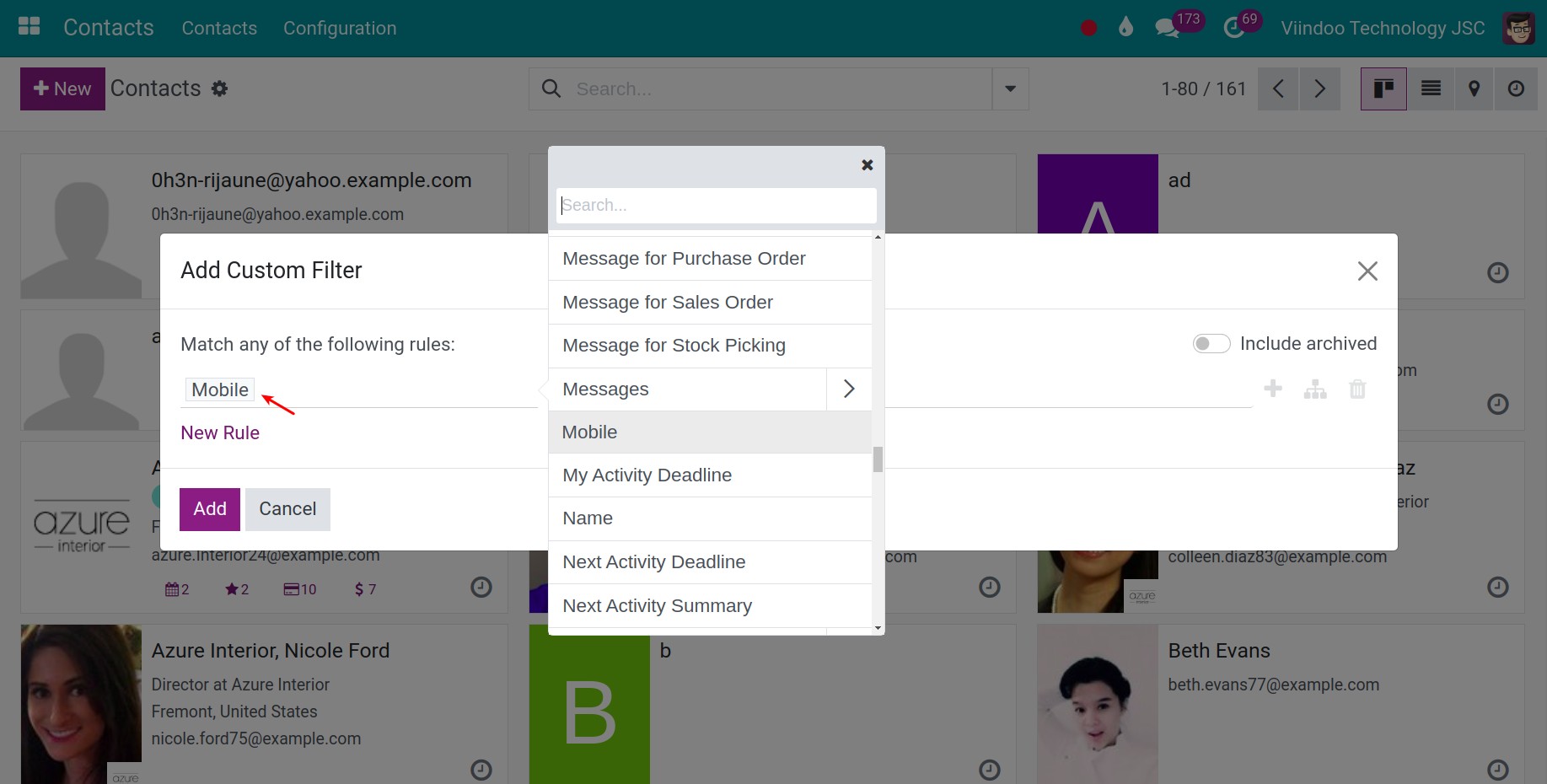1547x784 pixels.
Task: Open the apps grid menu icon
Action: tap(30, 27)
